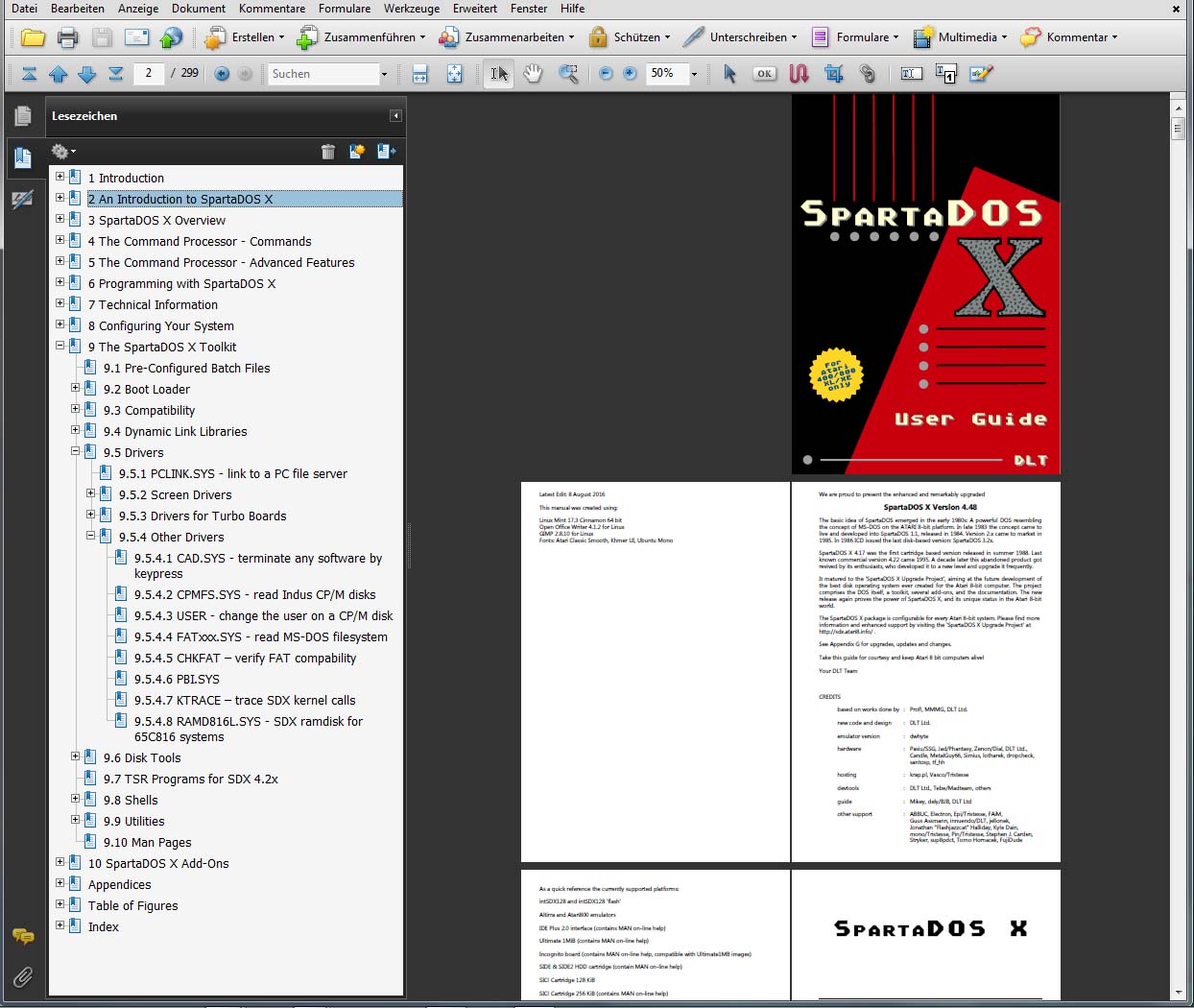The height and width of the screenshot is (1008, 1194).
Task: Click the Suchen search field
Action: pyautogui.click(x=323, y=74)
